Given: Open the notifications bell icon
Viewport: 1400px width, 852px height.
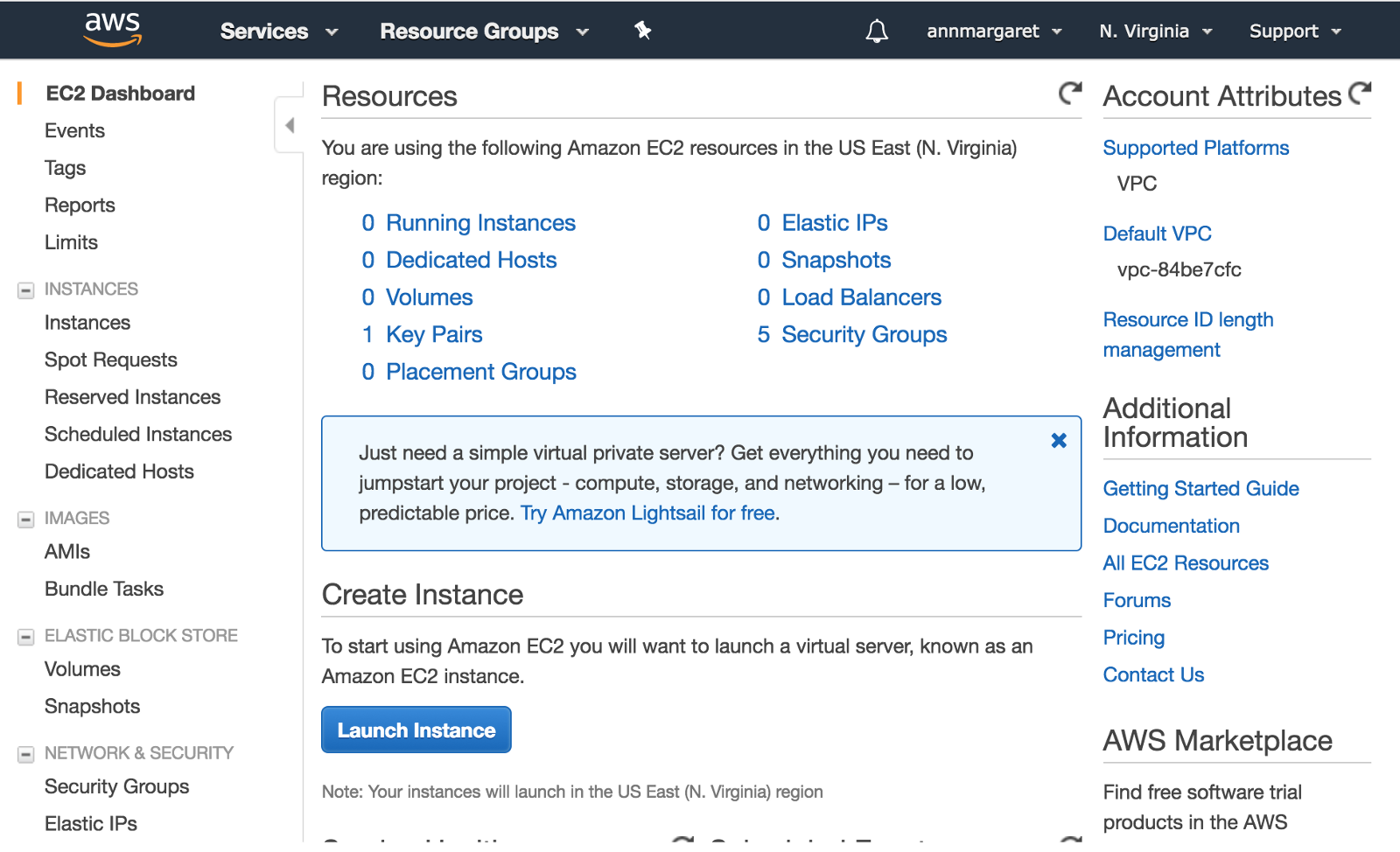Looking at the screenshot, I should point(877,31).
